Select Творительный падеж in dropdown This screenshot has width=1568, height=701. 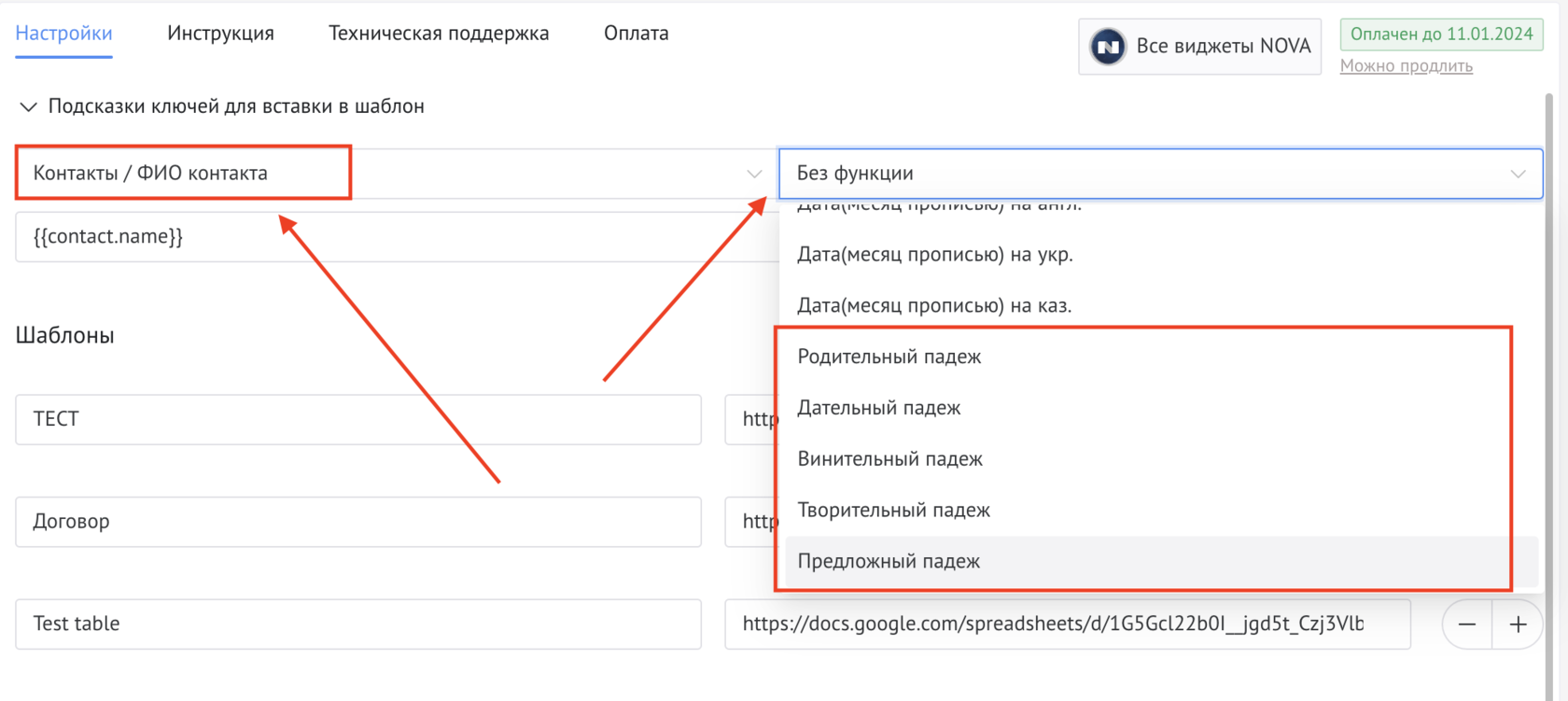tap(893, 511)
